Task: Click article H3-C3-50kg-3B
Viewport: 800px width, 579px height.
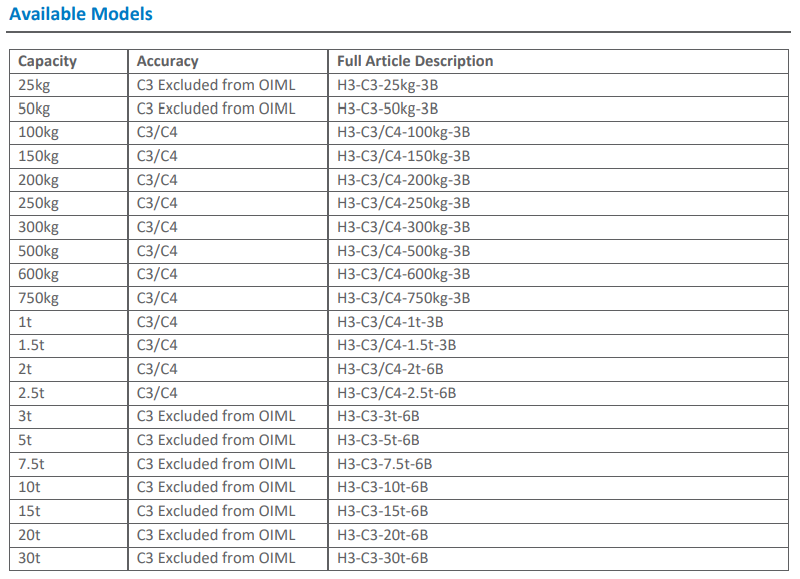Action: tap(387, 109)
